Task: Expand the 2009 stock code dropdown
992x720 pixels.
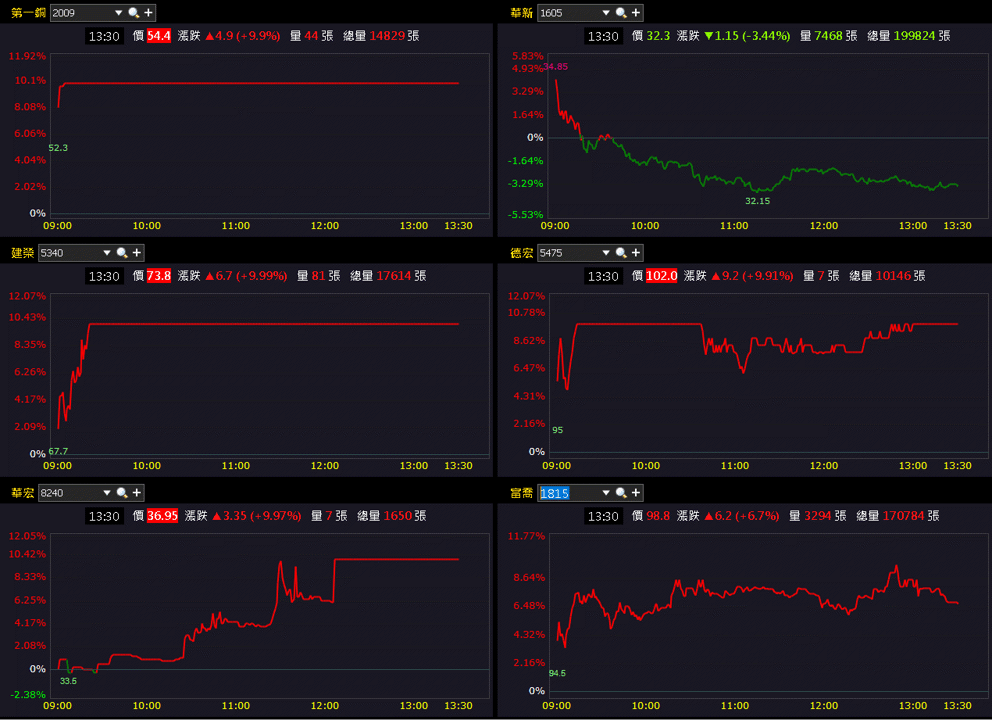Action: (118, 13)
